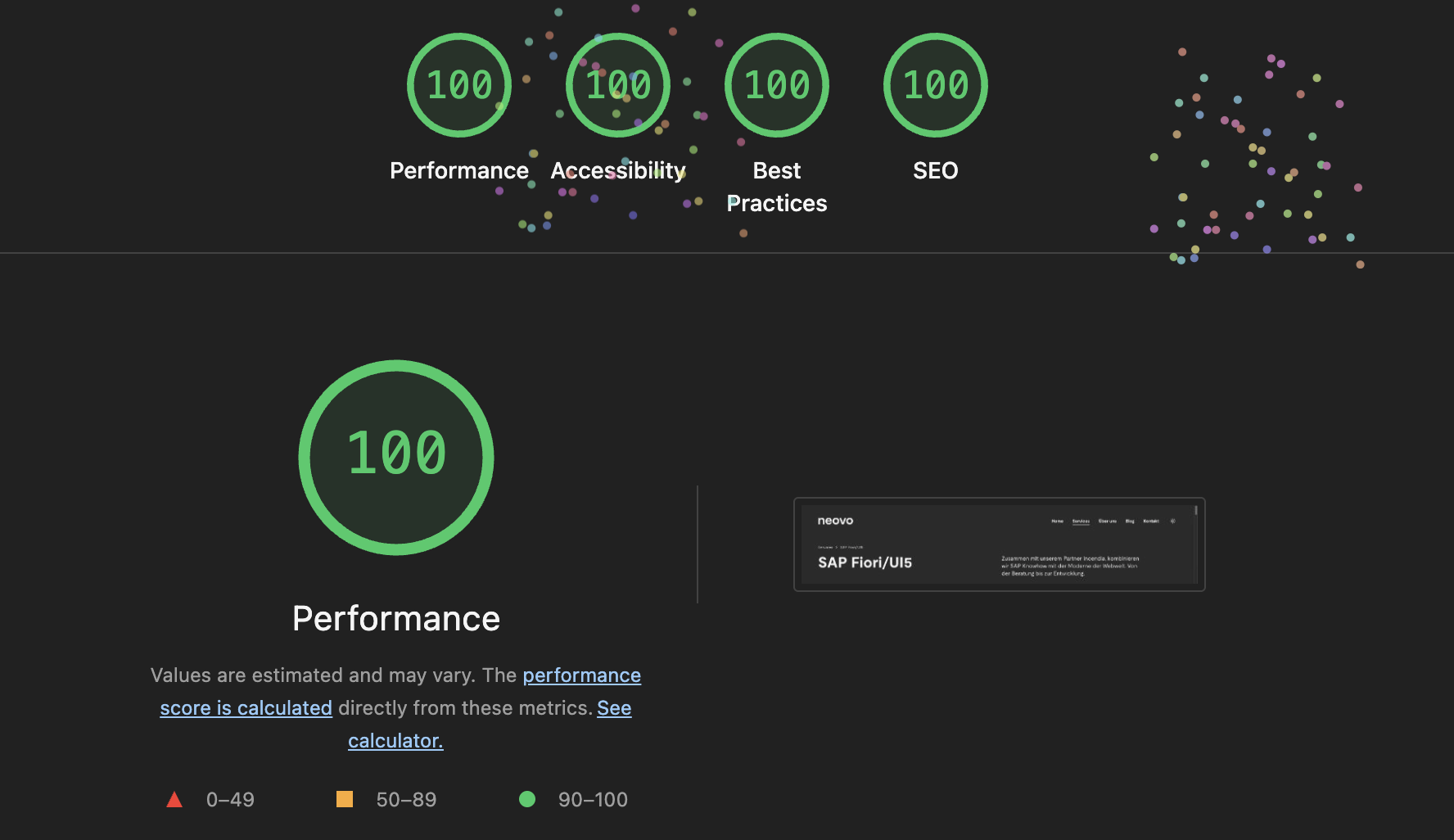Click the large Performance heading text
Viewport: 1454px width, 840px height.
point(396,618)
